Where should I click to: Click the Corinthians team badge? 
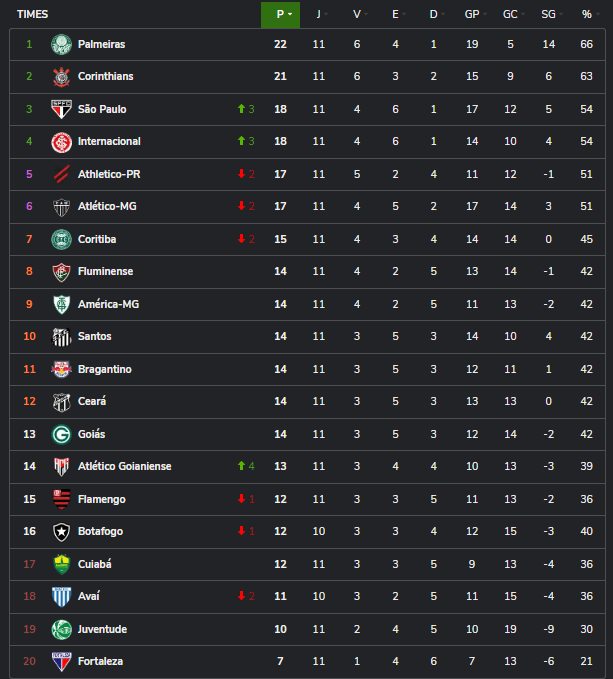point(62,77)
